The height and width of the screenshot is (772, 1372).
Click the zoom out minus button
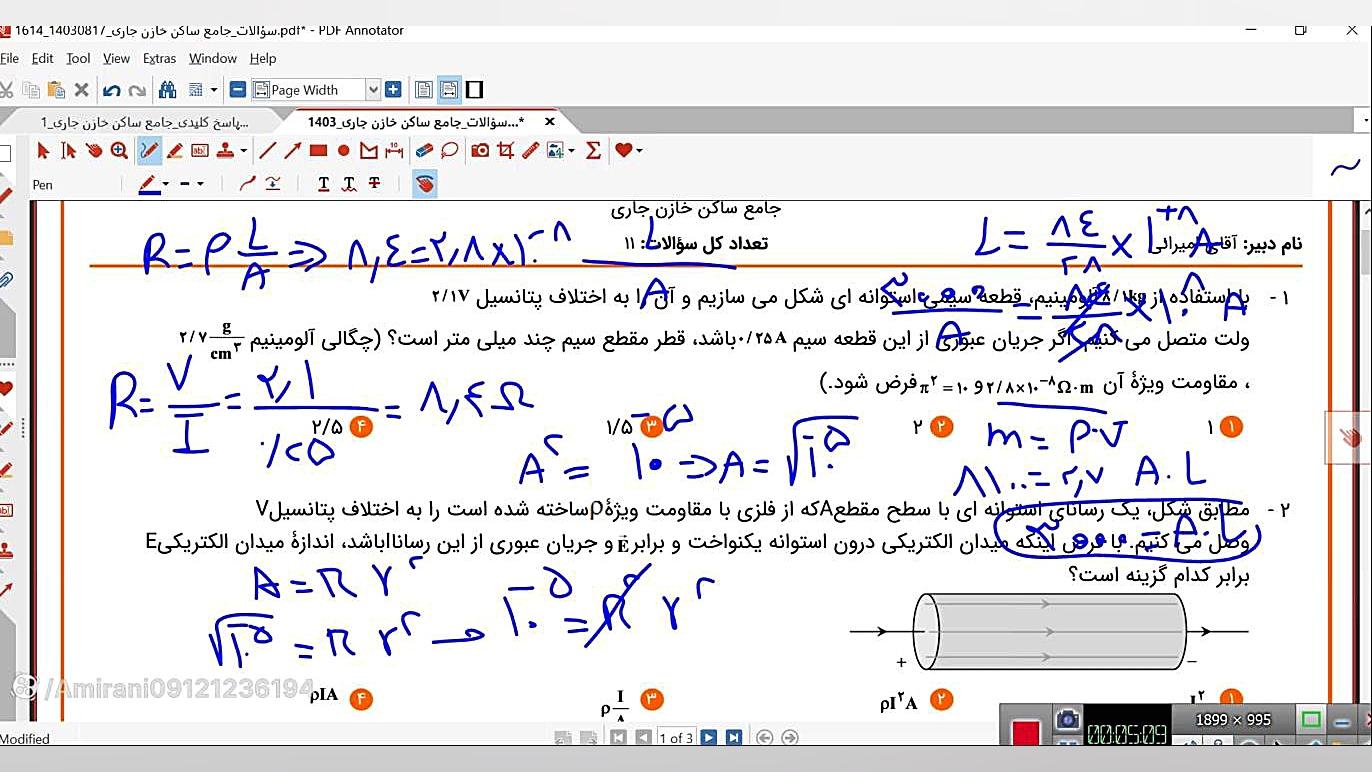(238, 90)
